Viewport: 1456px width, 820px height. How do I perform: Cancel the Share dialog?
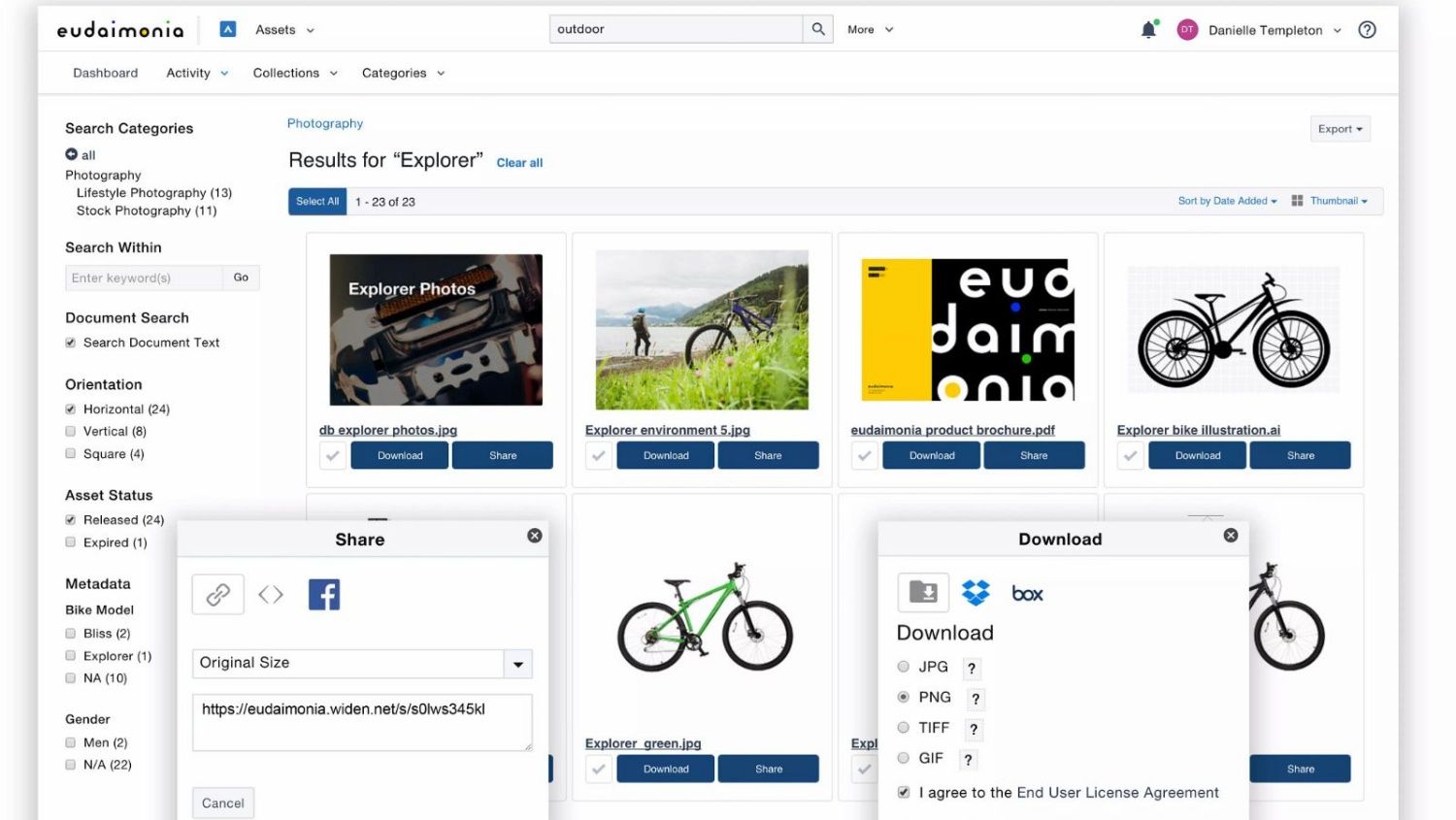click(223, 803)
